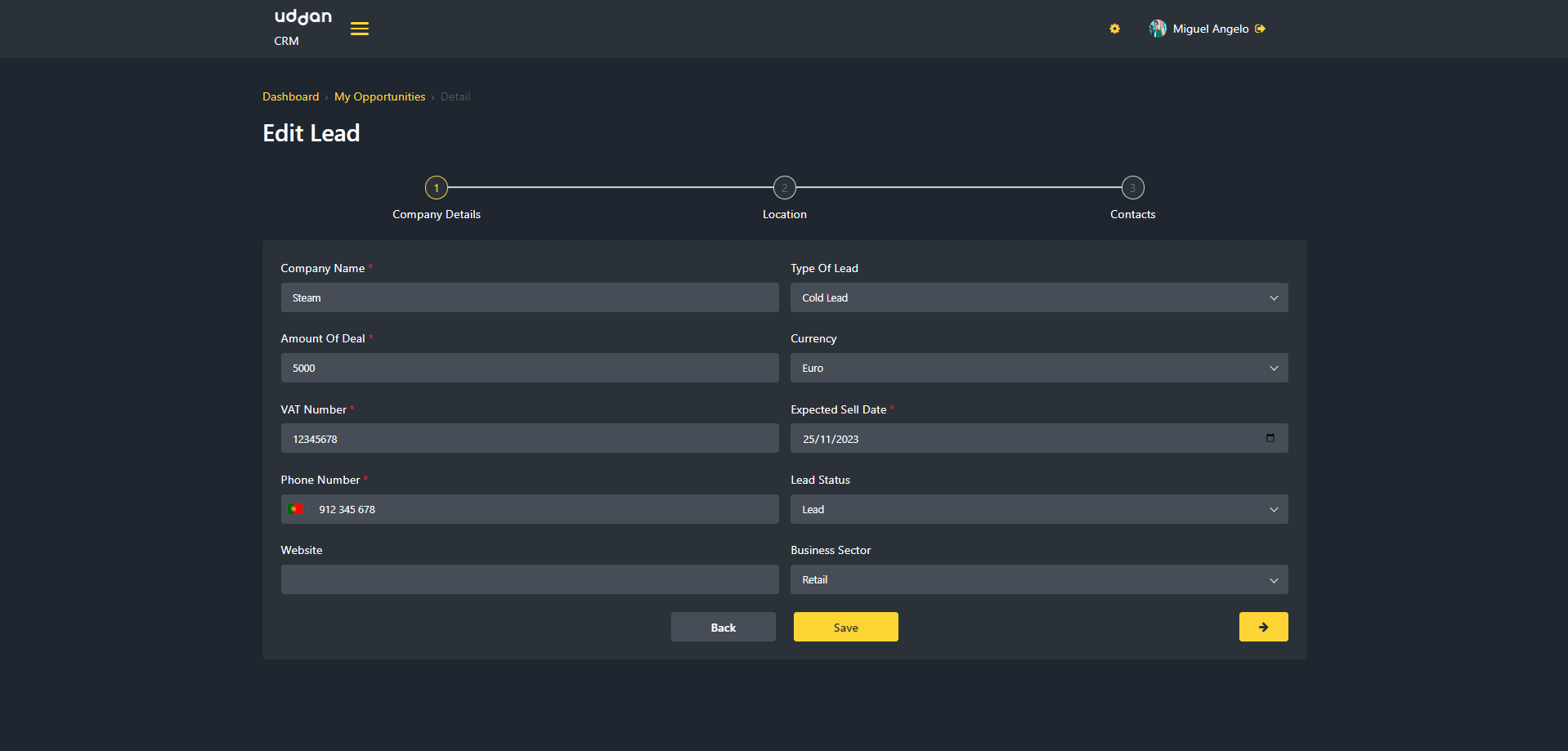Viewport: 1568px width, 751px height.
Task: Open the Business Sector dropdown showing Retail
Action: [1038, 579]
